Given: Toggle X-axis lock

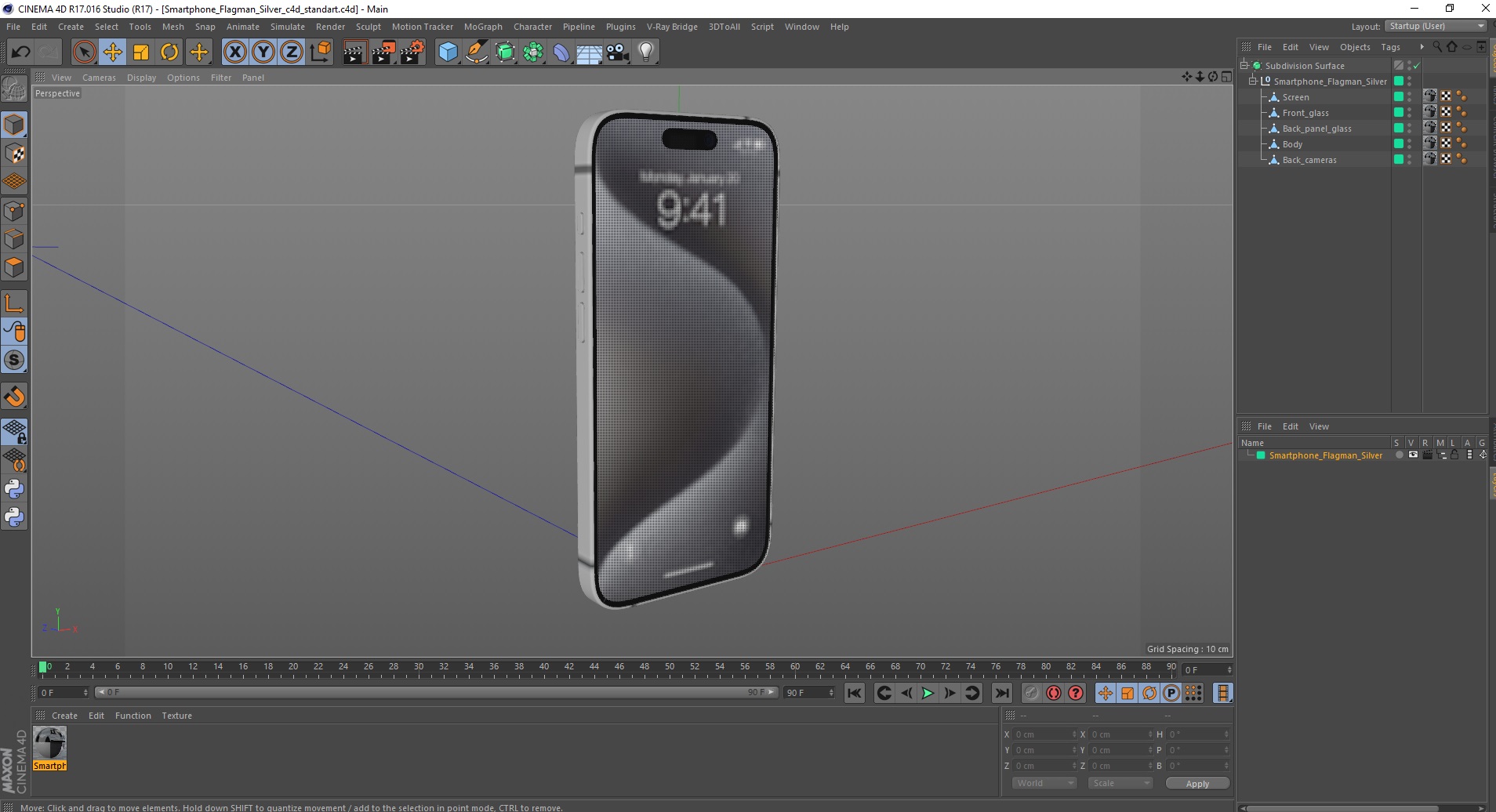Looking at the screenshot, I should (234, 53).
